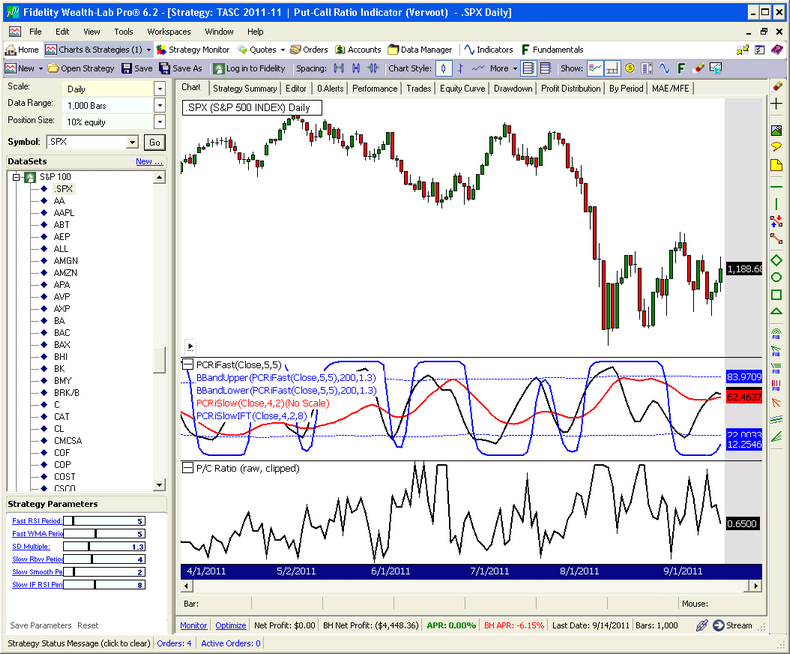Screen dimensions: 790x654
Task: Choose the diamond shape drawing tool
Action: [776, 259]
